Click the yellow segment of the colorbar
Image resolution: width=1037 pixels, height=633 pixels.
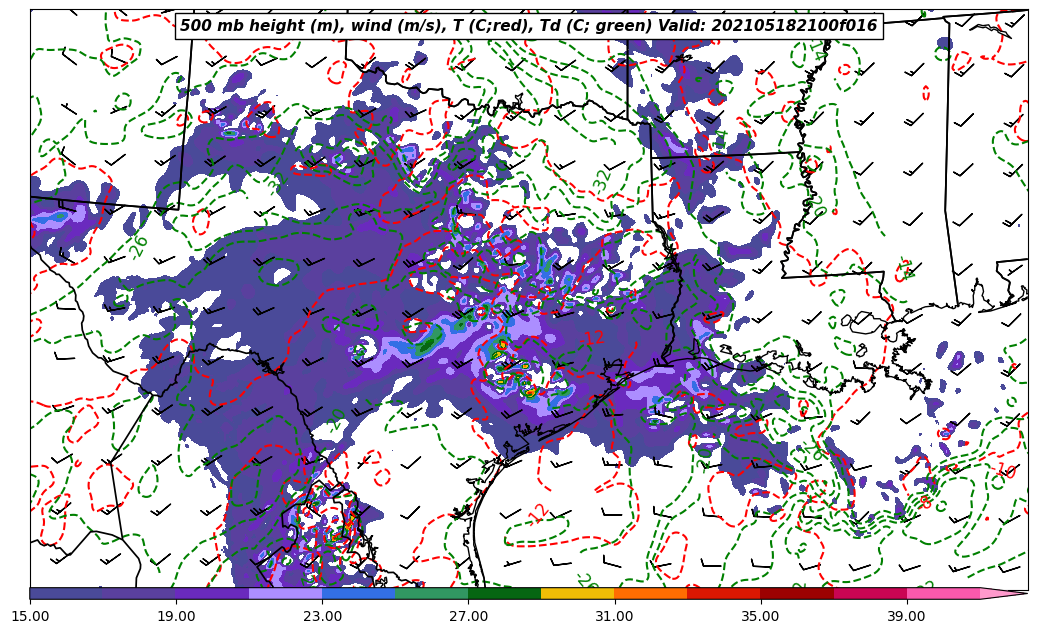577,593
